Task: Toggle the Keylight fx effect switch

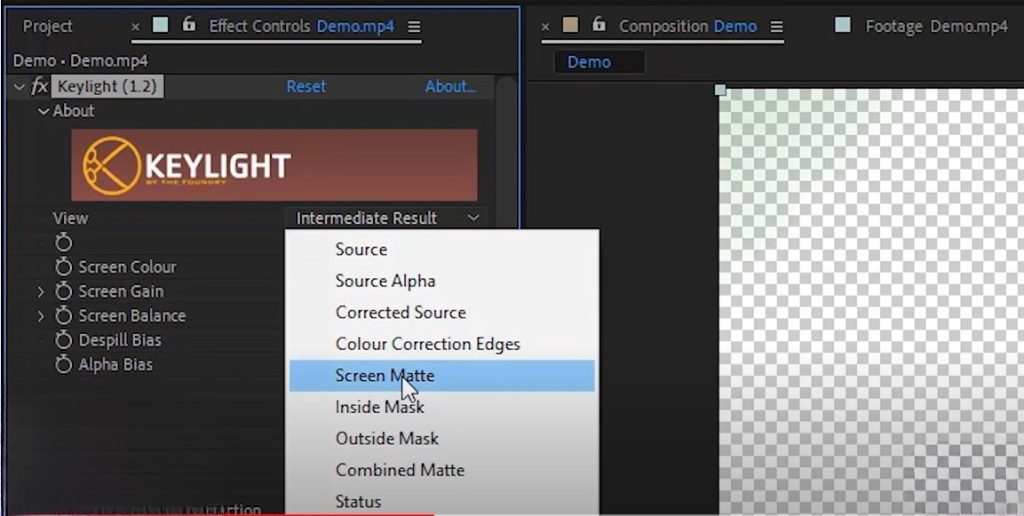Action: pos(40,87)
